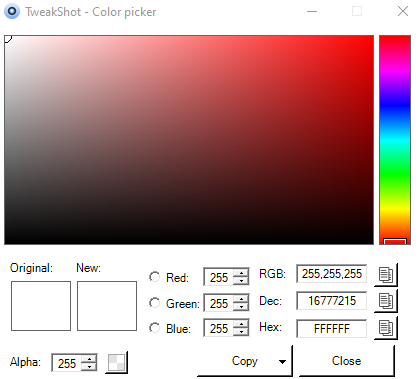The height and width of the screenshot is (379, 418).
Task: Click the Alpha value field
Action: [67, 363]
